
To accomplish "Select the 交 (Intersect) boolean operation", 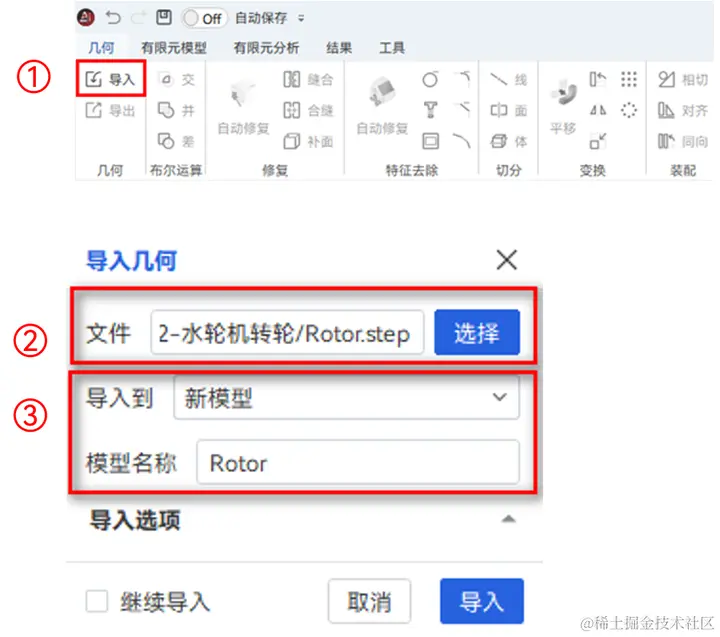I will (177, 79).
